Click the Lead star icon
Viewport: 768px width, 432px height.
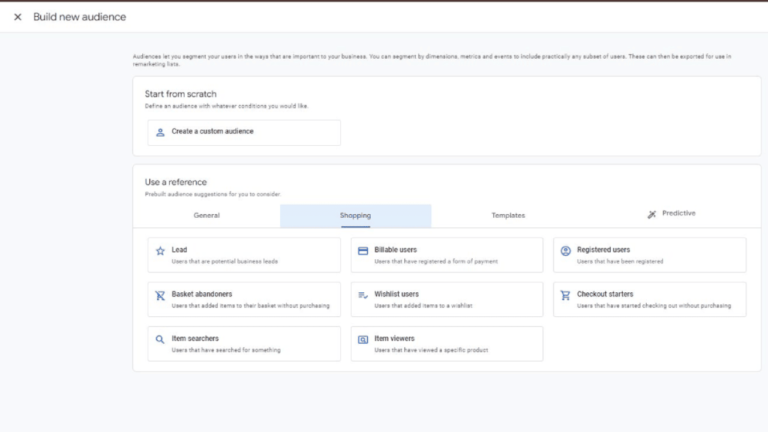[160, 251]
